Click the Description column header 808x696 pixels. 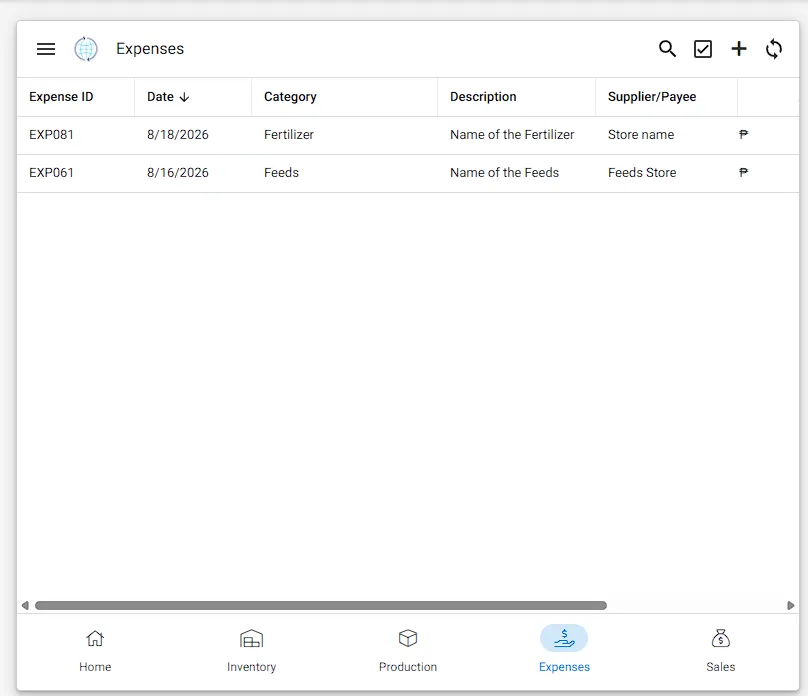[483, 97]
